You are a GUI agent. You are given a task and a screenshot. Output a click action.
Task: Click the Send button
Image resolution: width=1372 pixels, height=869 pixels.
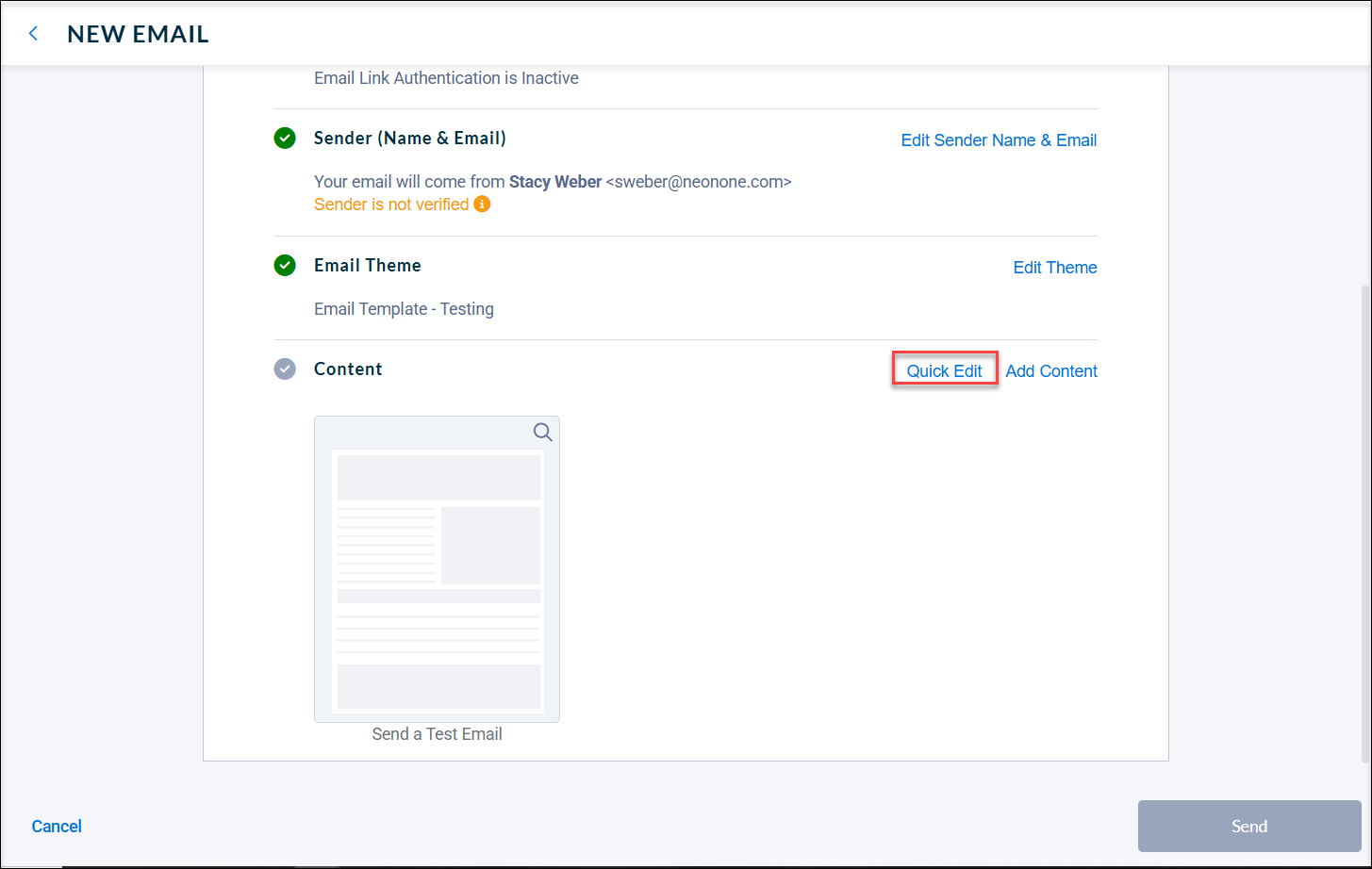(x=1249, y=827)
